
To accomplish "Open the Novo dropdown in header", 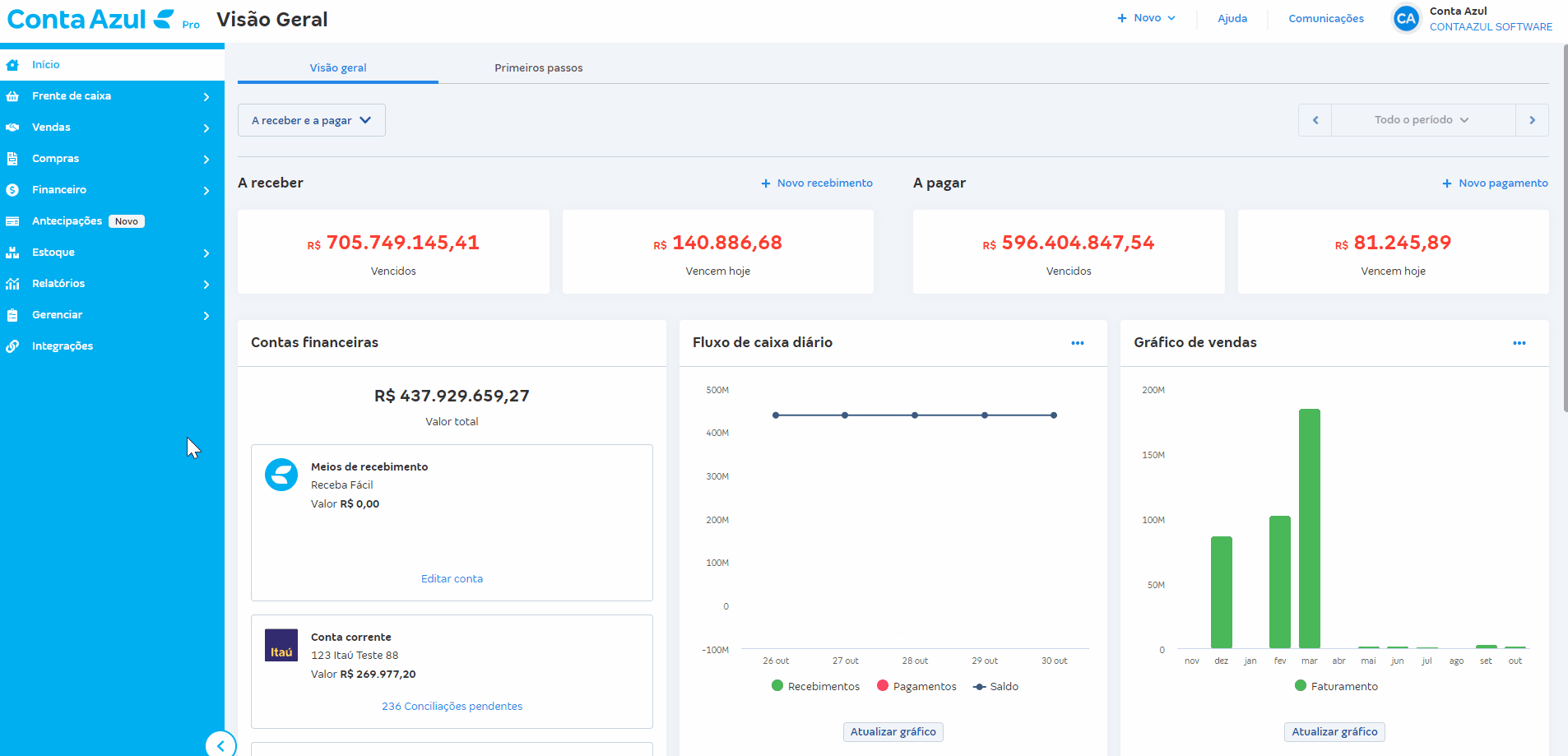I will (x=1146, y=18).
